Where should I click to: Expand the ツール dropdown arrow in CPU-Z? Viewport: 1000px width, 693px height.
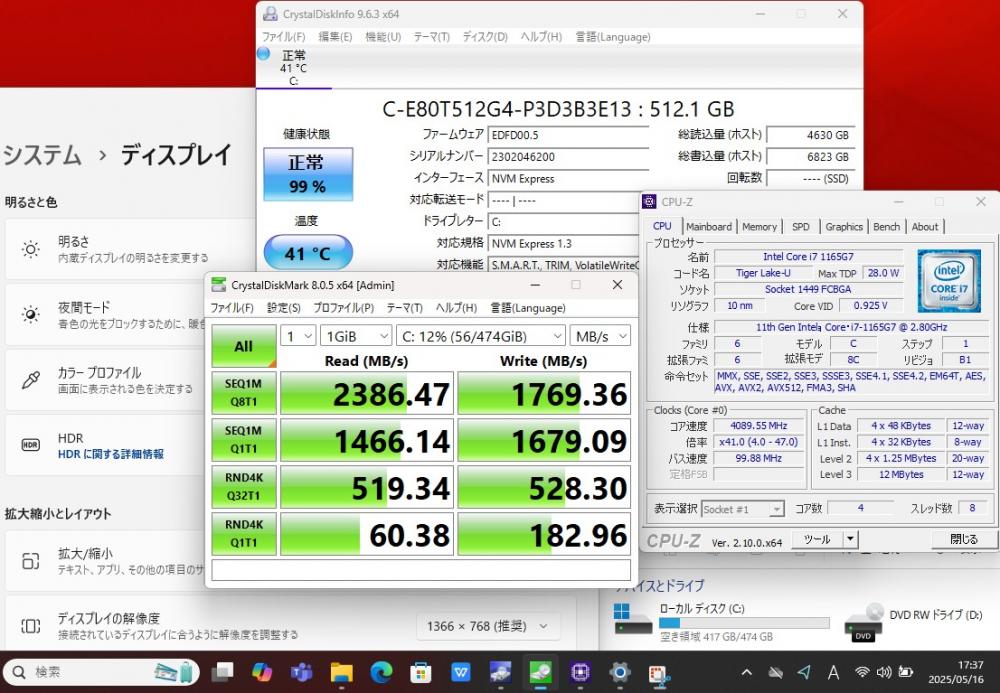point(850,539)
